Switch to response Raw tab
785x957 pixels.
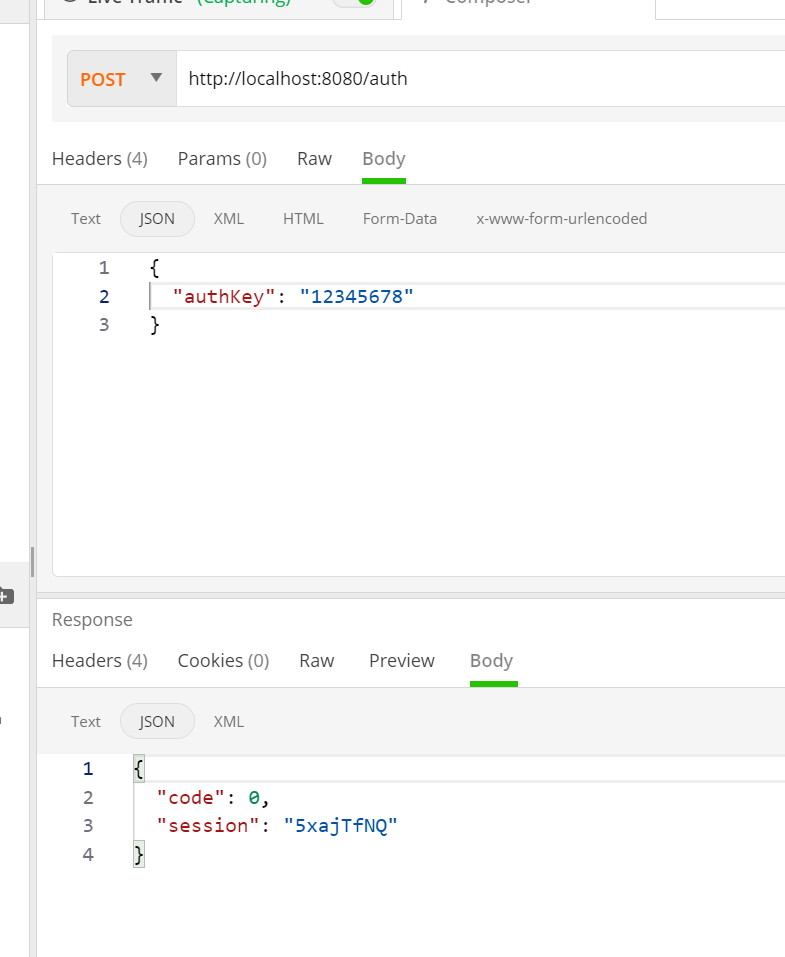[x=317, y=661]
